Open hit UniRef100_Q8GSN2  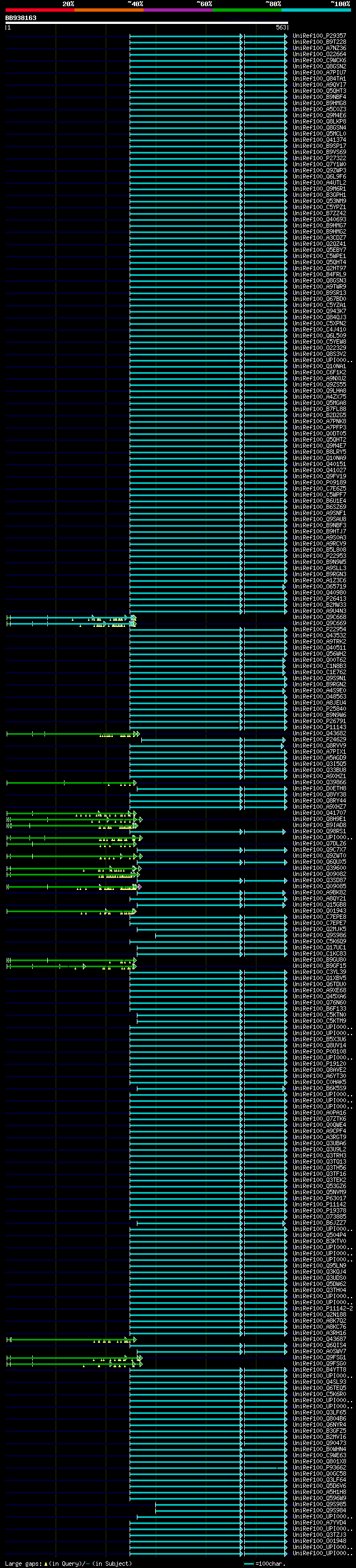click(319, 66)
